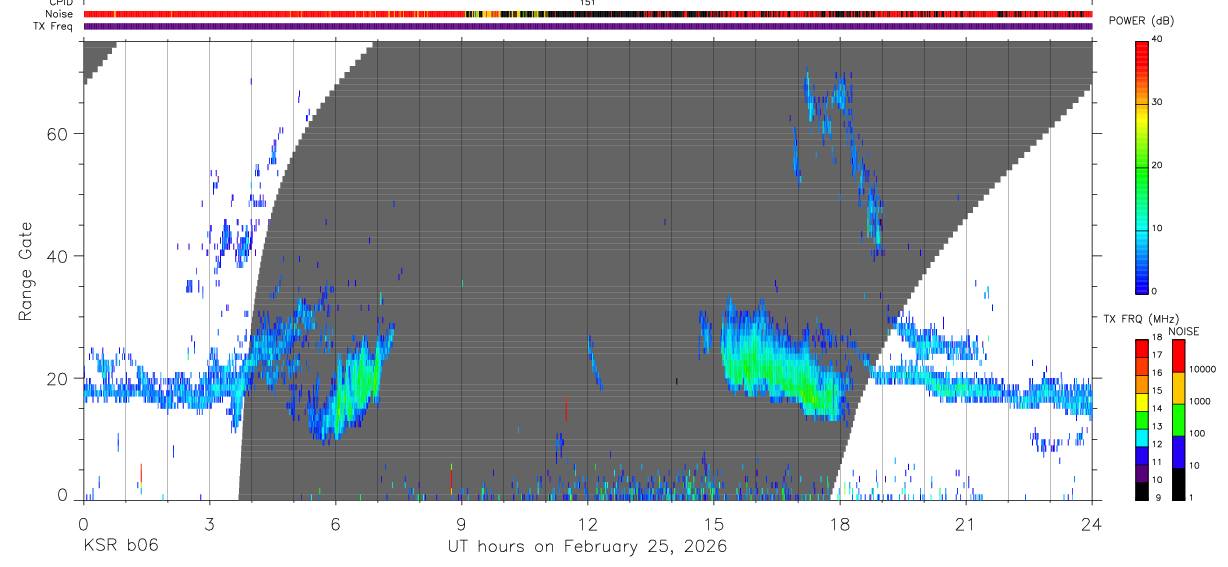Click the 'TX Freq' row label at top
This screenshot has height=567, width=1228.
[54, 26]
